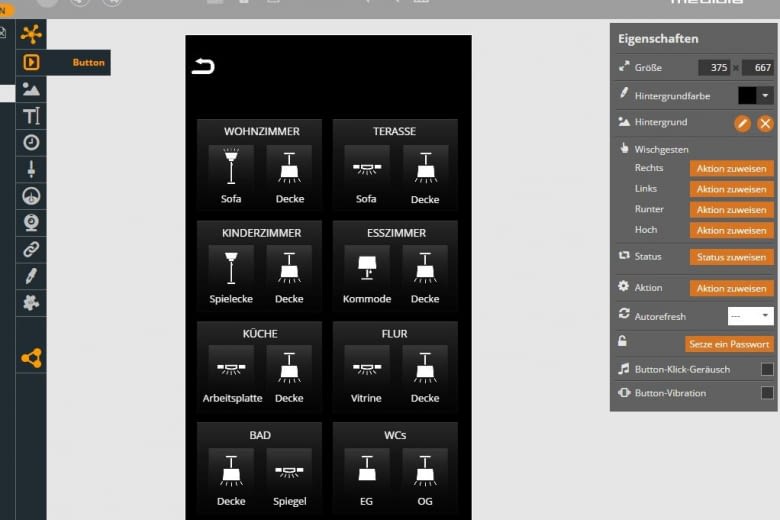Screen dimensions: 780x520
Task: Assign action to Rechts swipe gesture
Action: (x=731, y=168)
